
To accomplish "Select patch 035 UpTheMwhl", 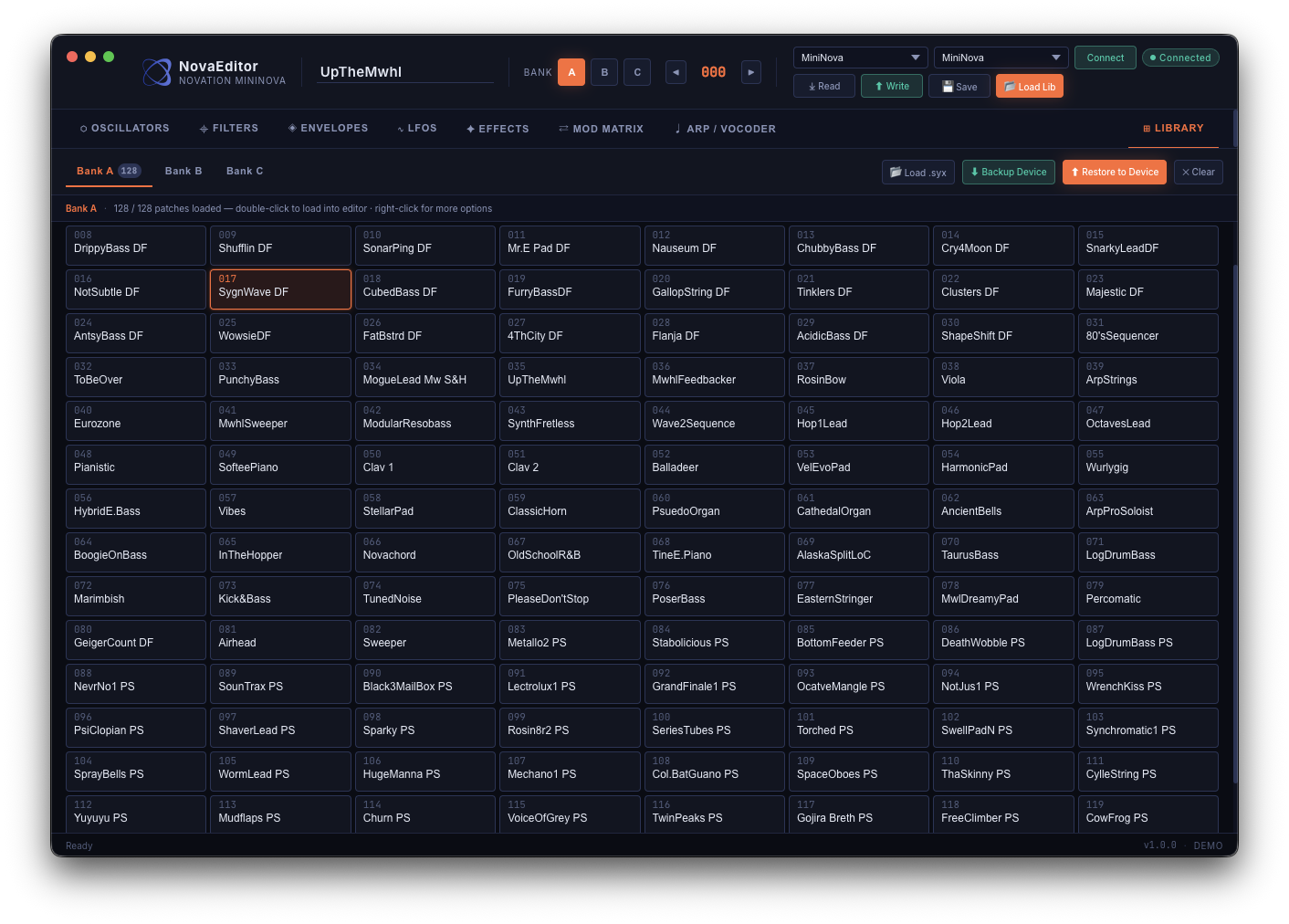I will click(x=570, y=377).
